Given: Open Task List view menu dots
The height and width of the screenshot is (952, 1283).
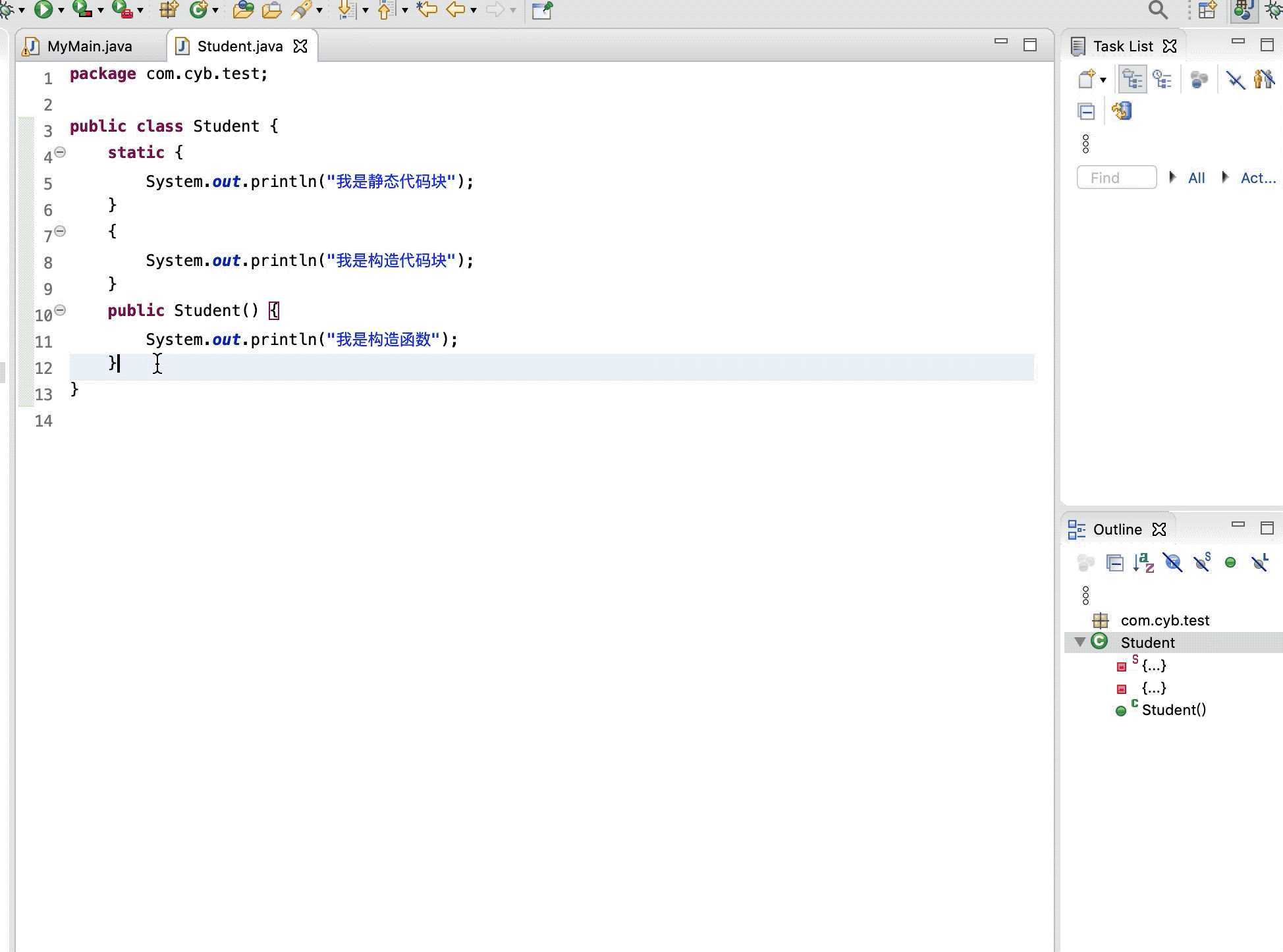Looking at the screenshot, I should [1086, 144].
